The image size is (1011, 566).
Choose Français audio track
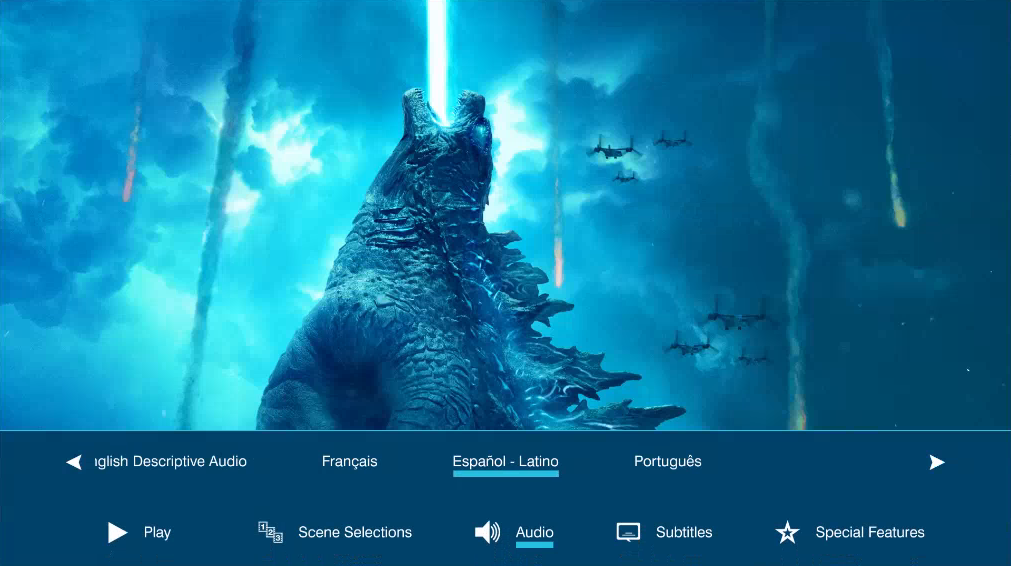349,462
